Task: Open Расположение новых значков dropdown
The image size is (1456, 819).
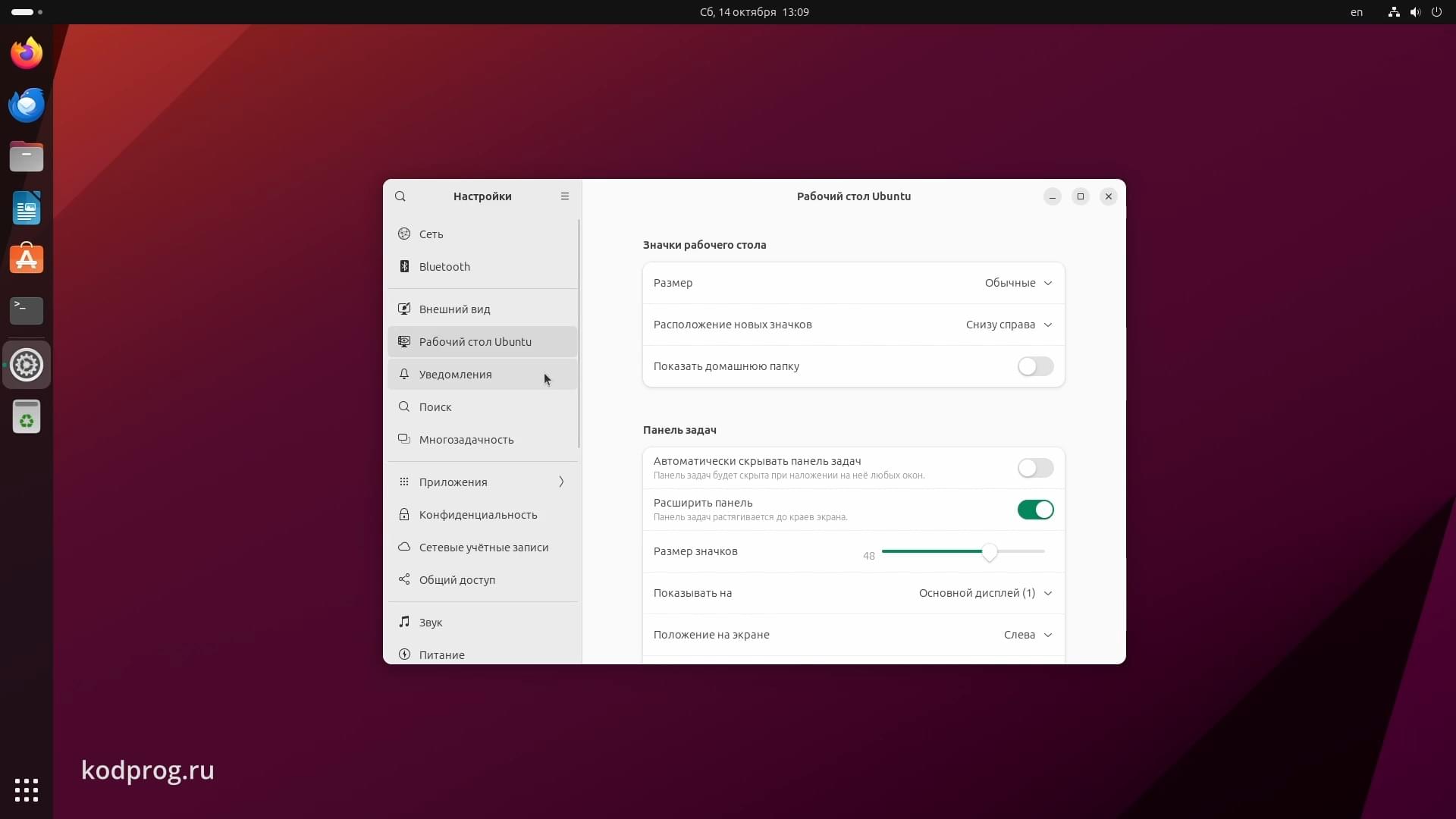Action: tap(1009, 325)
